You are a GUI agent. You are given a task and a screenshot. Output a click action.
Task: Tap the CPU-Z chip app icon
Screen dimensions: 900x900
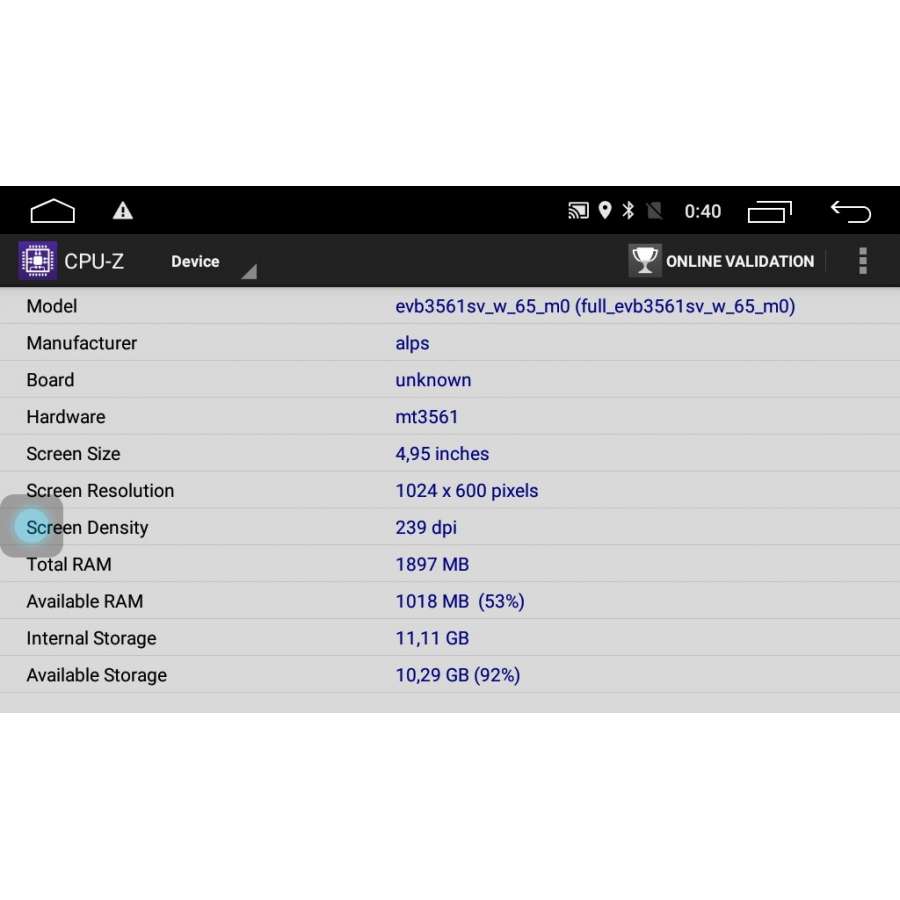coord(37,261)
